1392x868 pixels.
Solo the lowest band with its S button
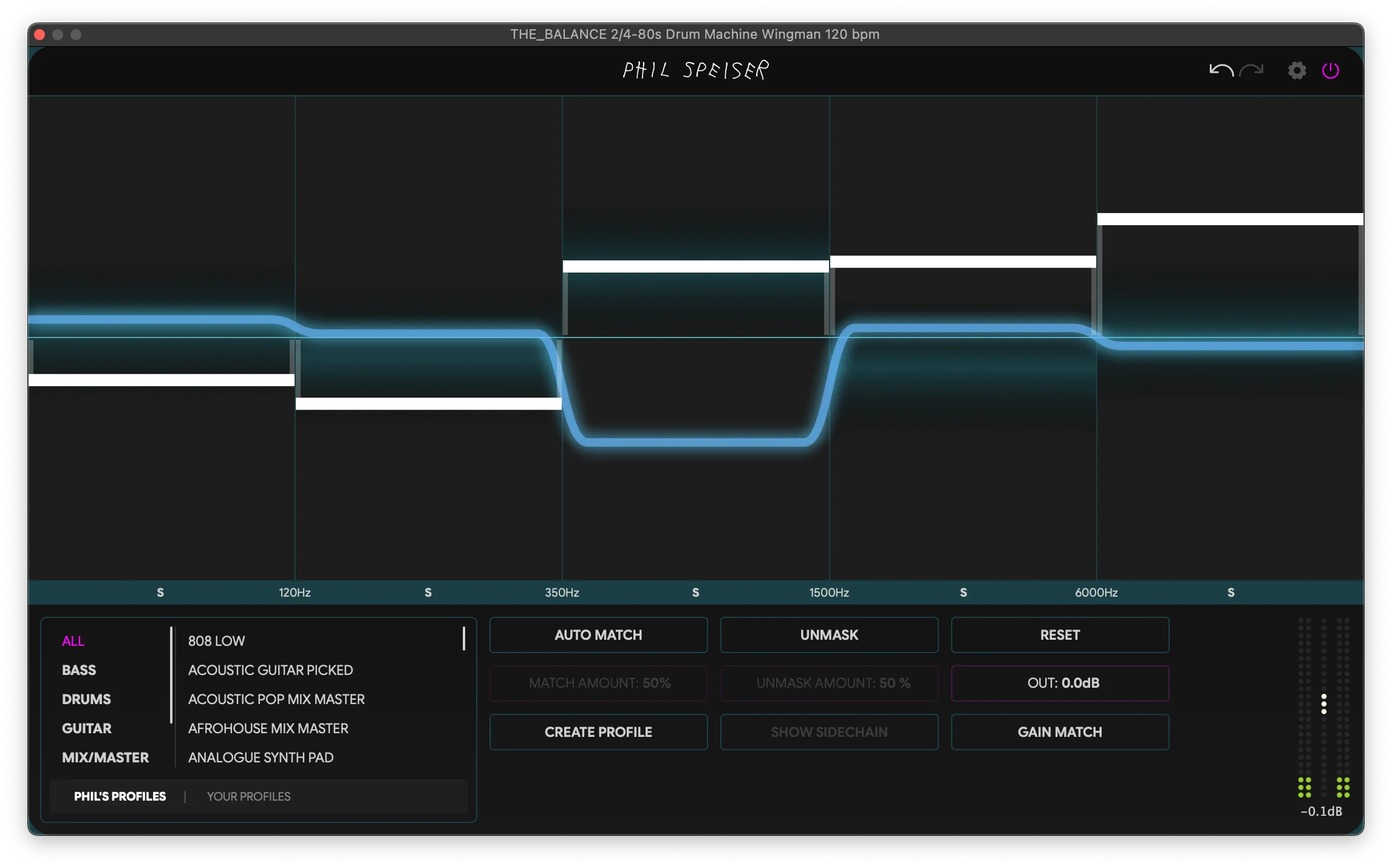[x=160, y=592]
